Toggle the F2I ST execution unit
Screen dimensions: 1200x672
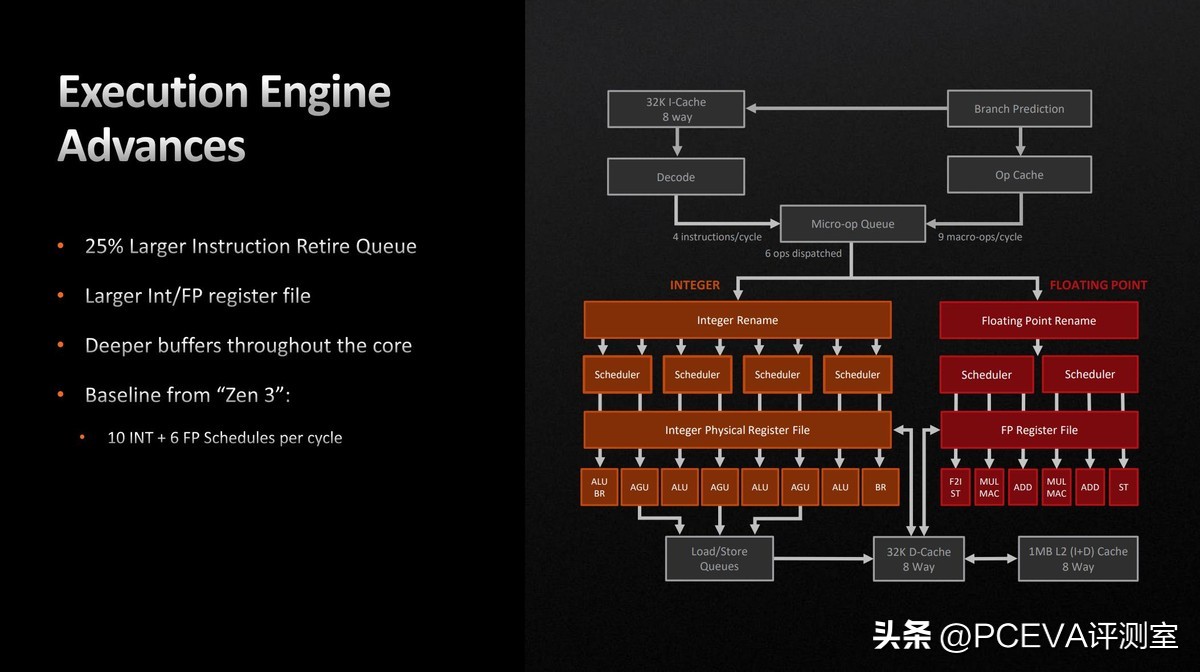954,487
